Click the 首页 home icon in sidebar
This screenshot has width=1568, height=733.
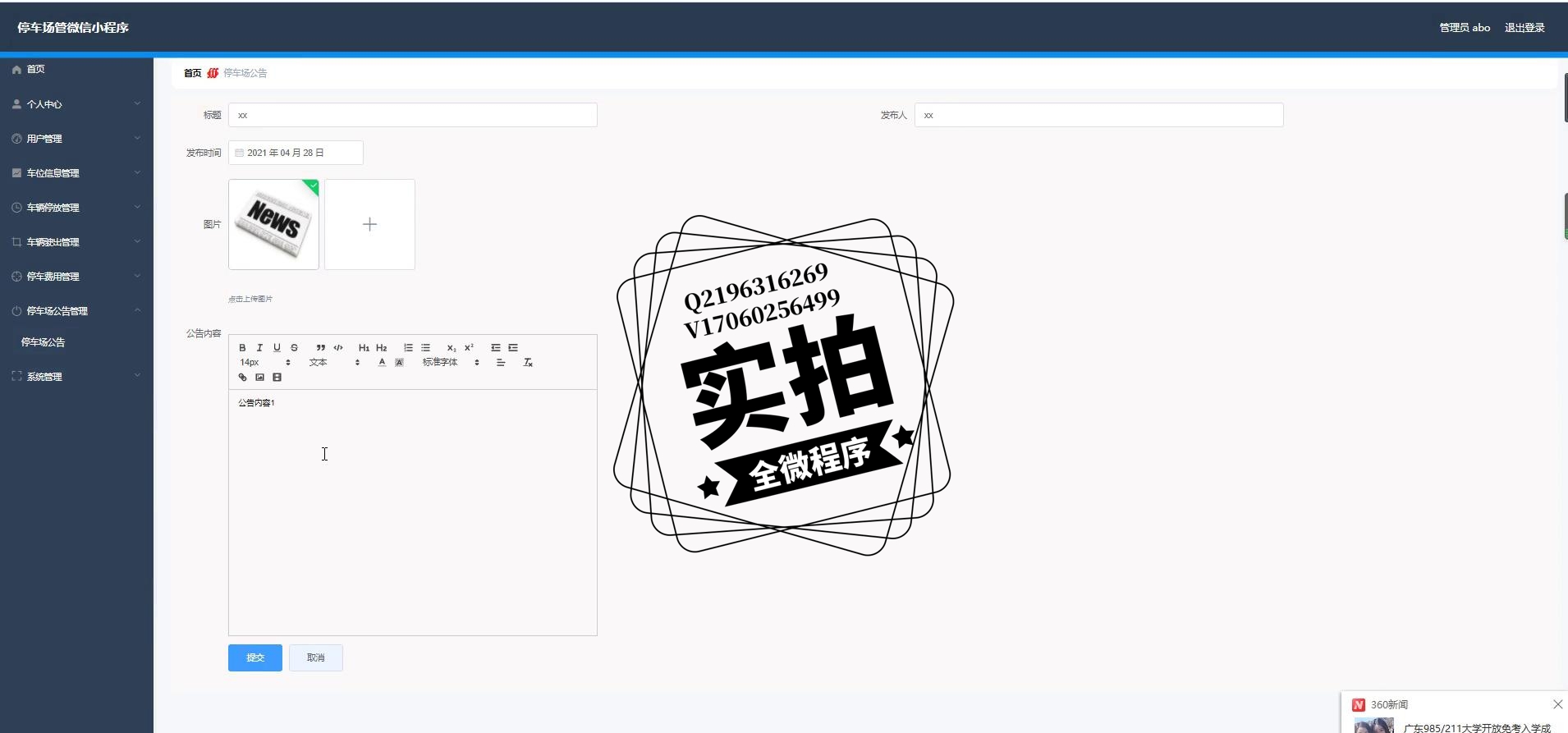point(16,70)
